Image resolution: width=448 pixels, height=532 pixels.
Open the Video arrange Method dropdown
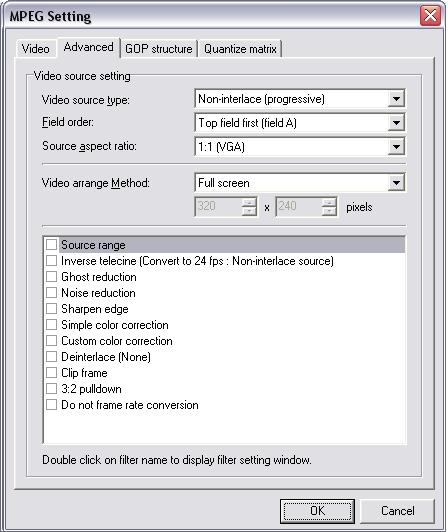point(396,183)
